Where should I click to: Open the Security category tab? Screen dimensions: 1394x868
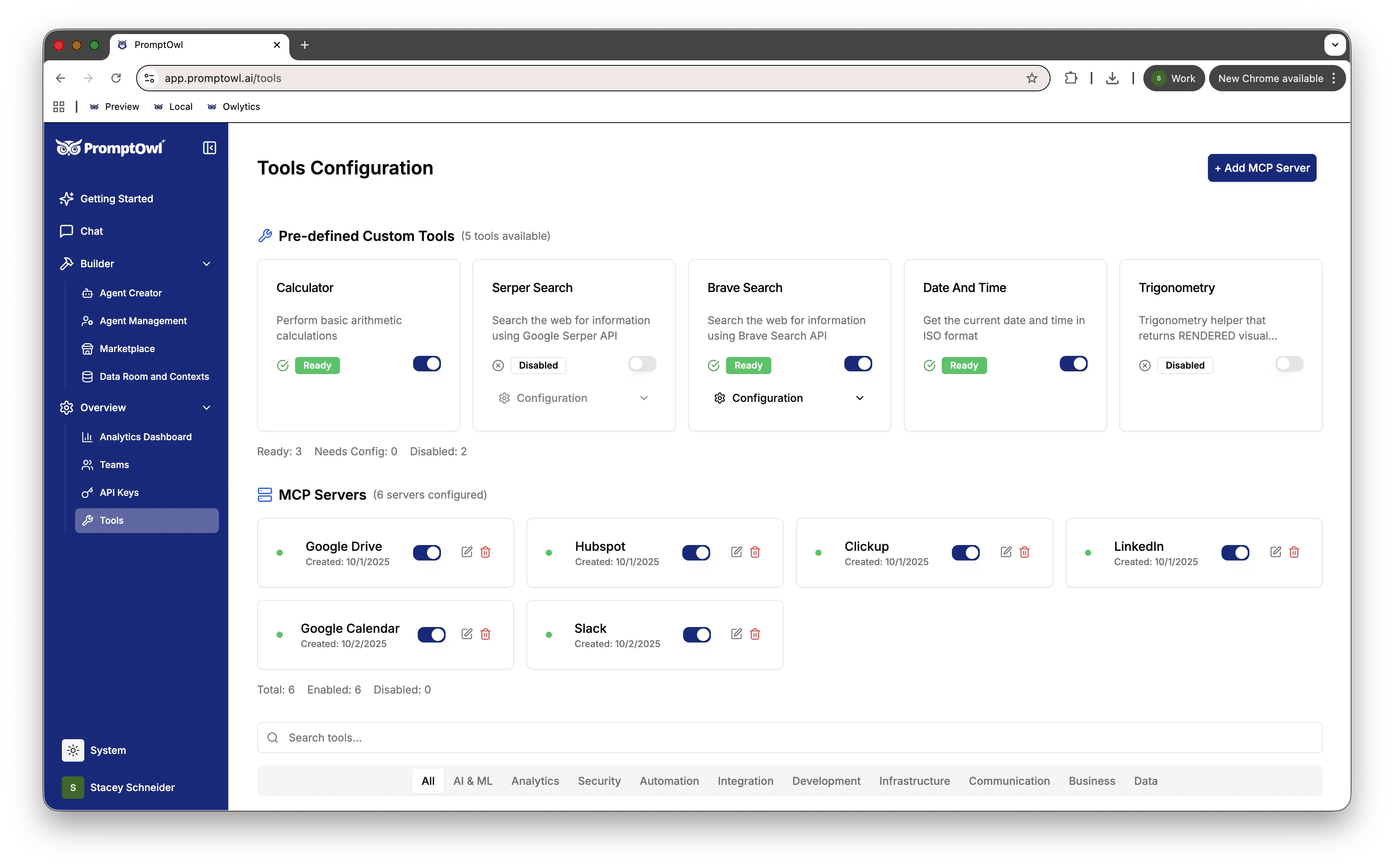click(599, 781)
